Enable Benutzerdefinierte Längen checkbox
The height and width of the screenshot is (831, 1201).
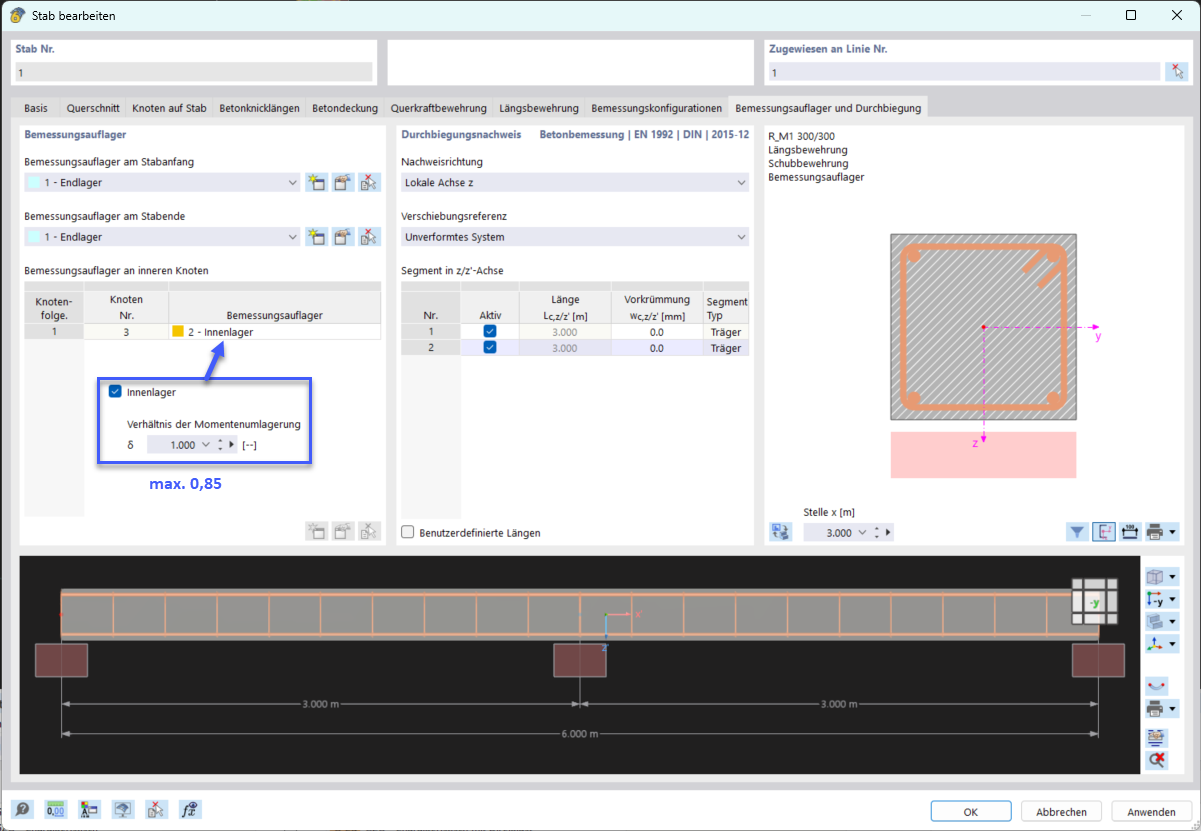tap(408, 533)
